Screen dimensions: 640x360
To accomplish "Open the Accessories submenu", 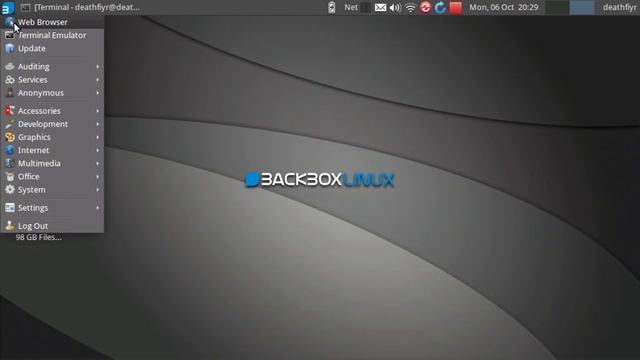I will click(x=52, y=111).
